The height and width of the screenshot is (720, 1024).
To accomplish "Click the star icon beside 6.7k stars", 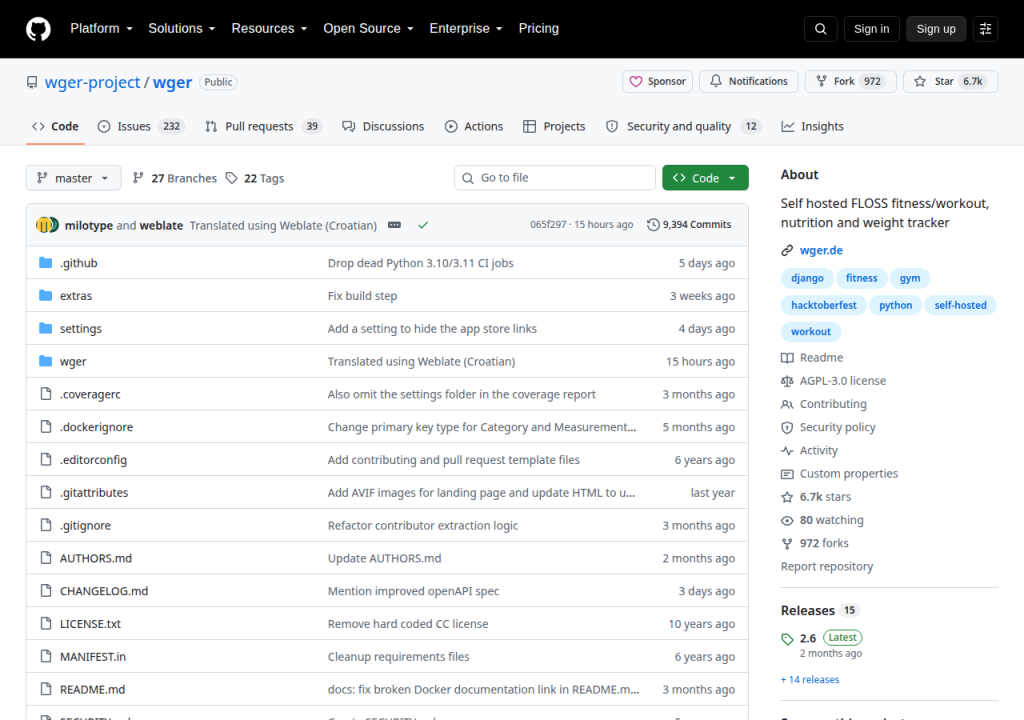I will click(x=787, y=497).
